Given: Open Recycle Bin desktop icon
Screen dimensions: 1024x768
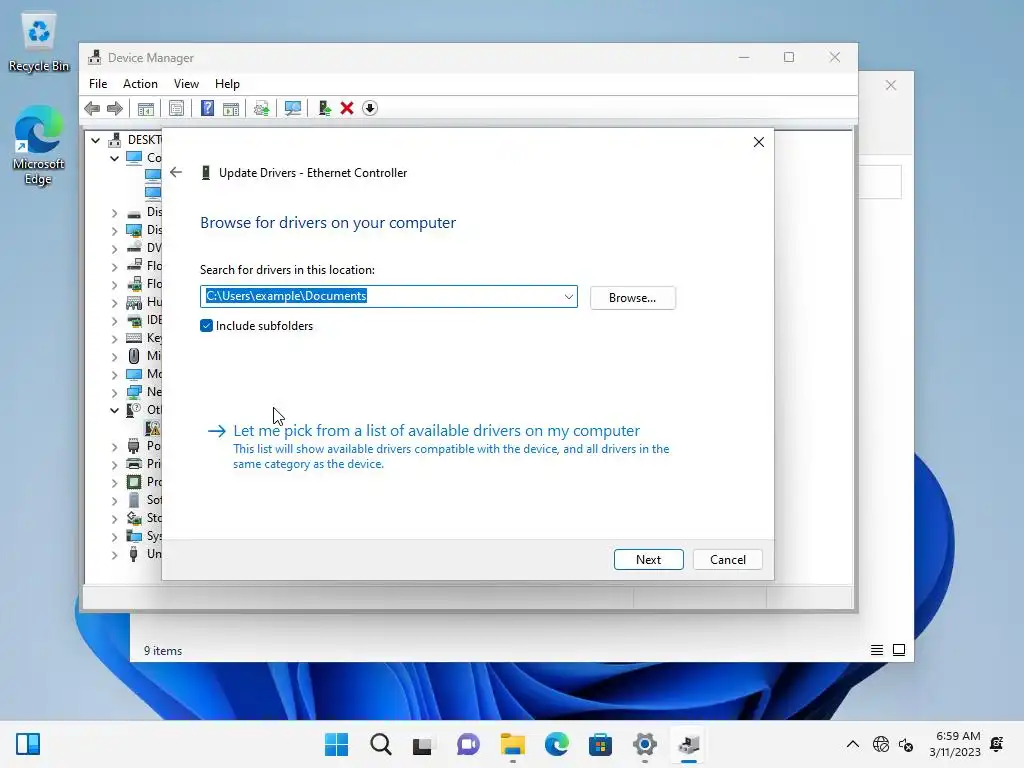Looking at the screenshot, I should coord(39,42).
